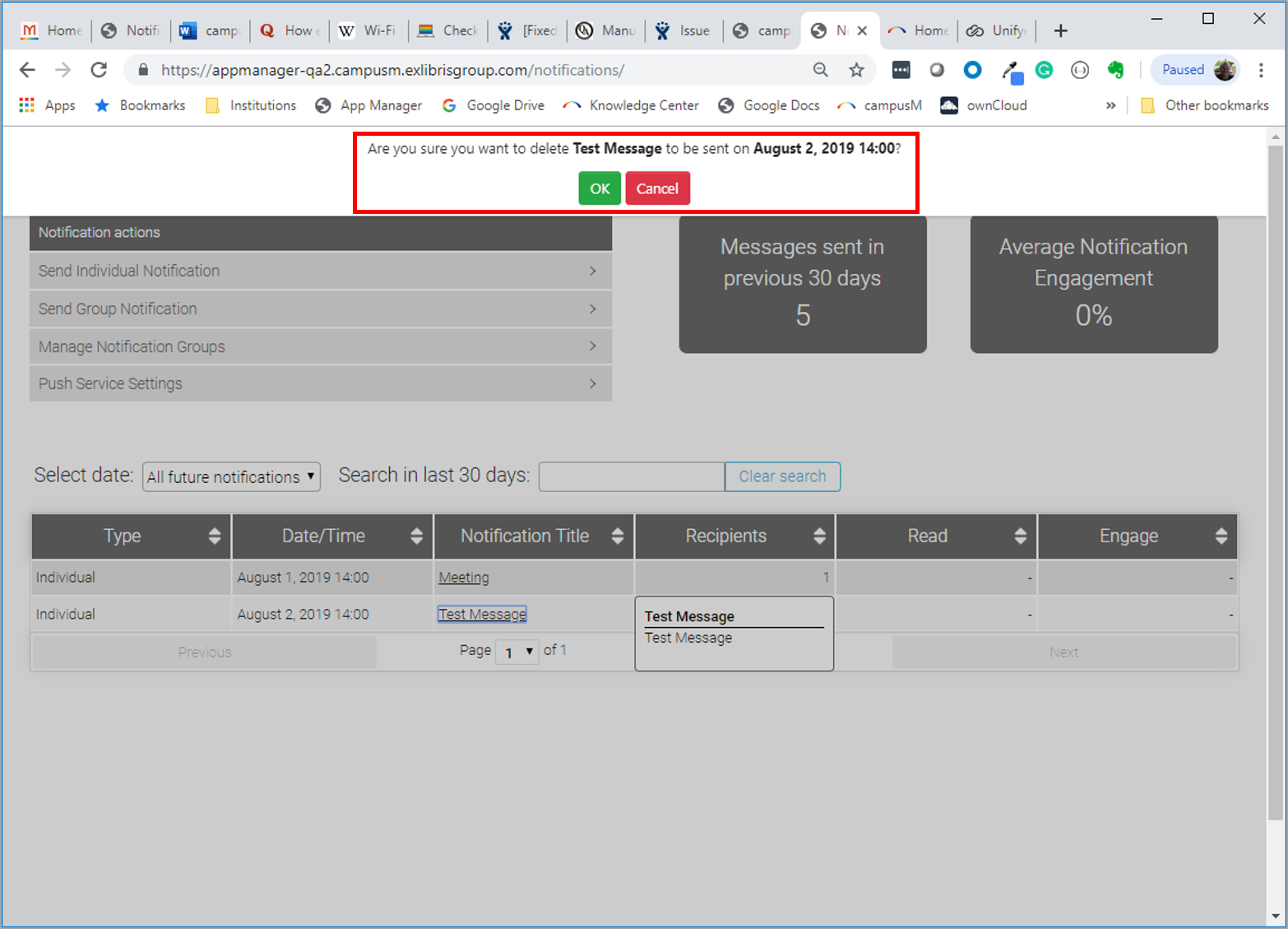Switch to the Wi-Fi Wikipedia tab

click(x=368, y=30)
